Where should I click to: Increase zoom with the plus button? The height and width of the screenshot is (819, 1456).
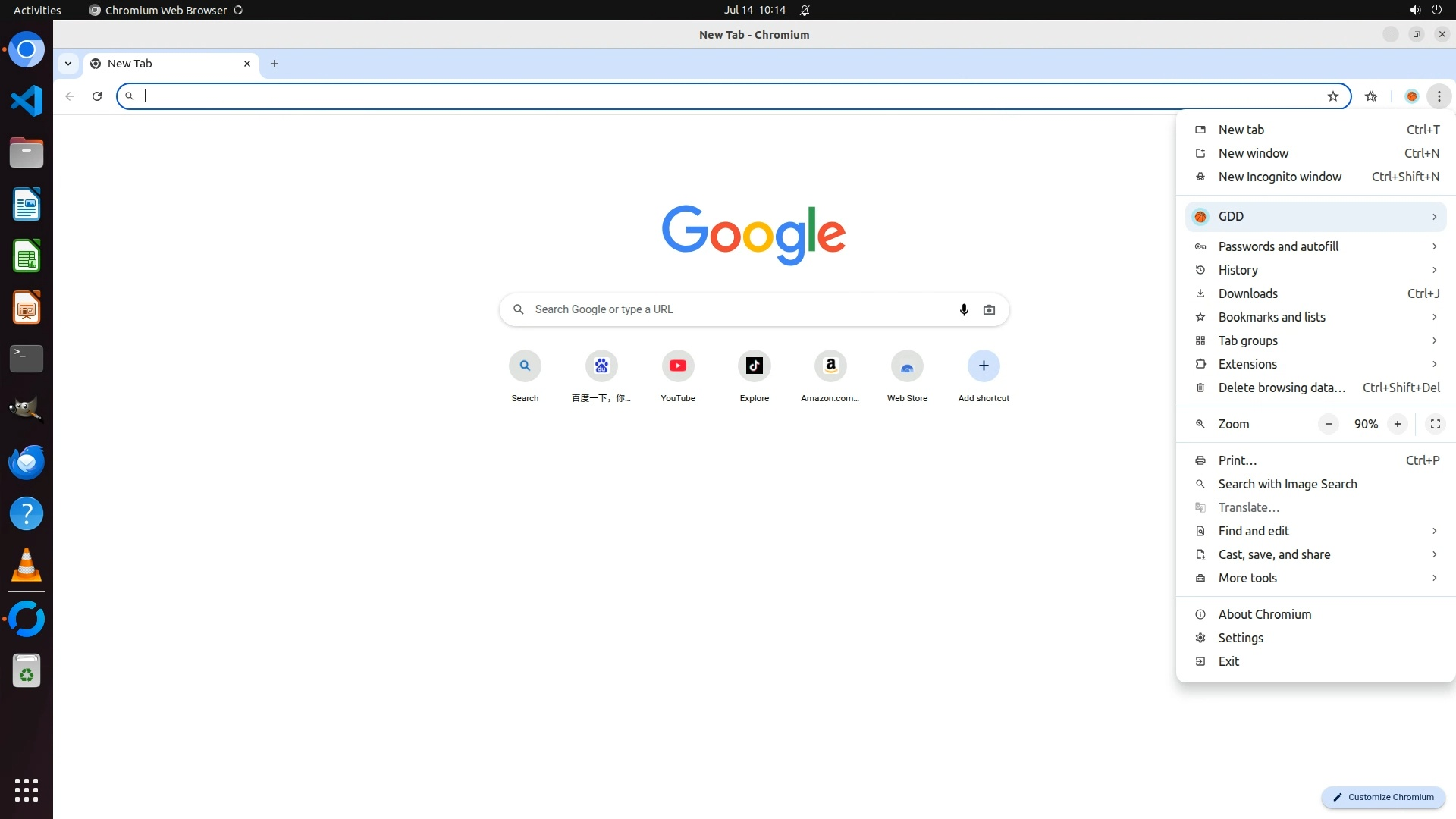click(1397, 424)
